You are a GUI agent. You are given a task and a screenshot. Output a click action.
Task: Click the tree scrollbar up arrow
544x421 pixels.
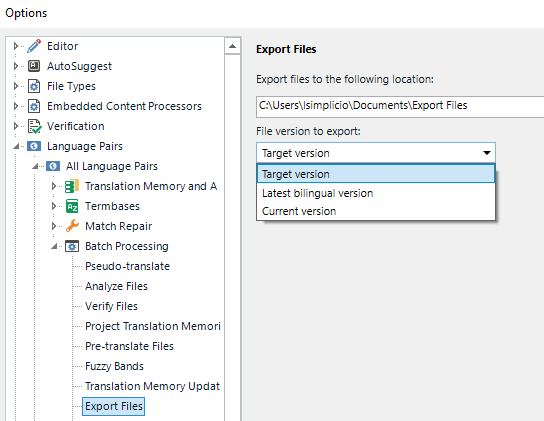click(x=232, y=46)
